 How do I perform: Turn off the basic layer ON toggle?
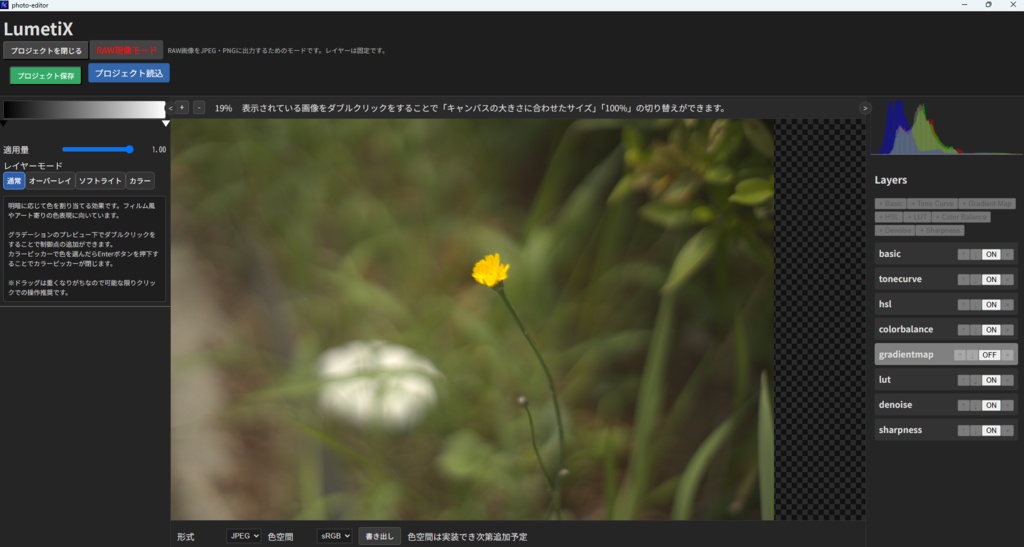[991, 255]
